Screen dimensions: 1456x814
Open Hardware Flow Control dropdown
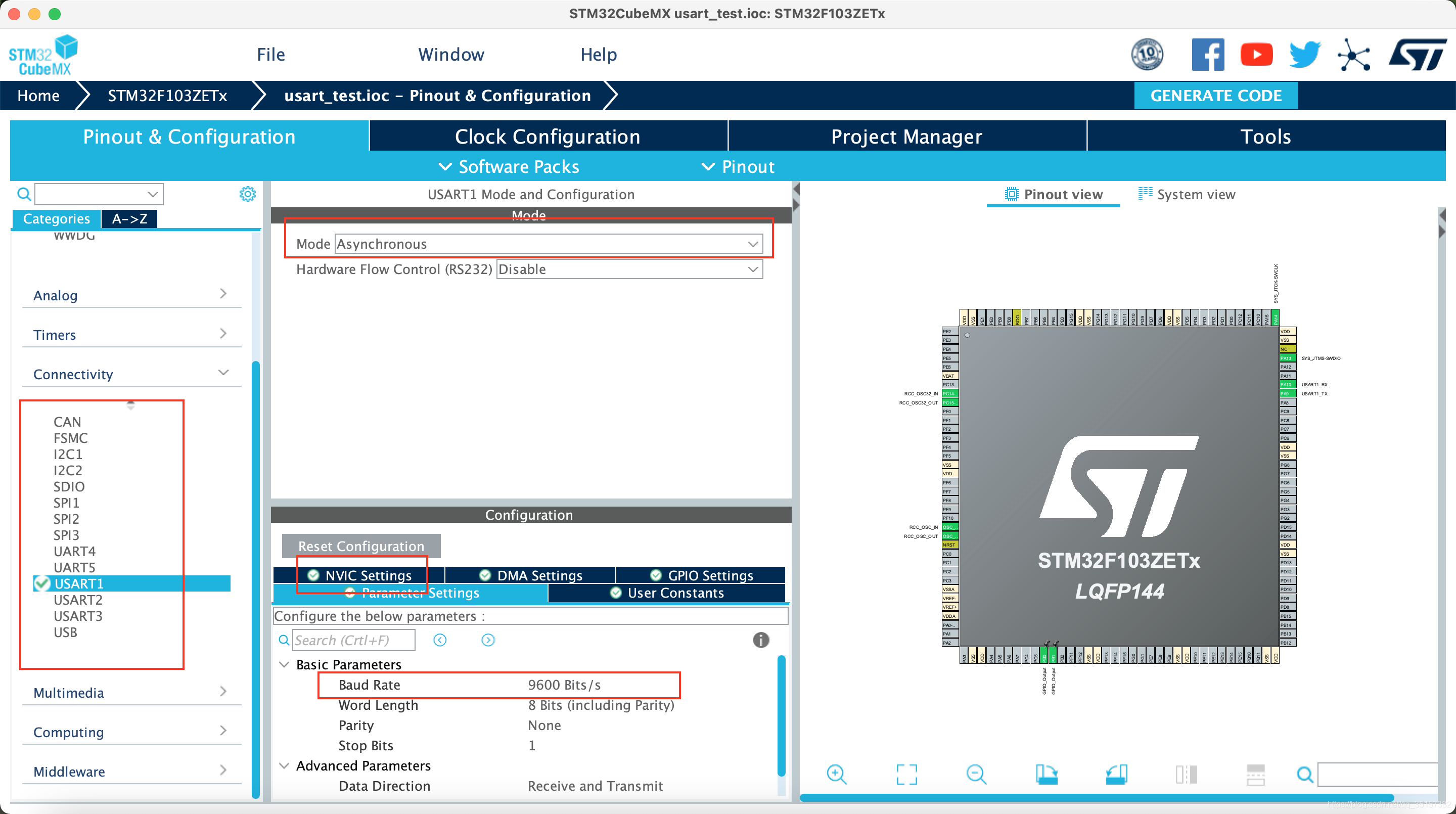tap(629, 269)
